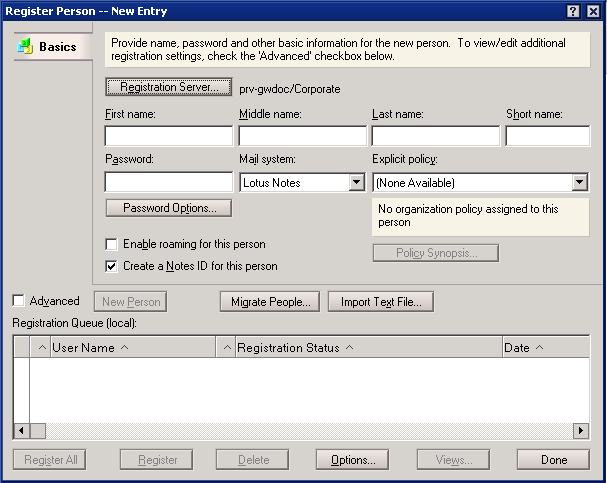
Task: Open Import Text File dialog
Action: pos(381,301)
